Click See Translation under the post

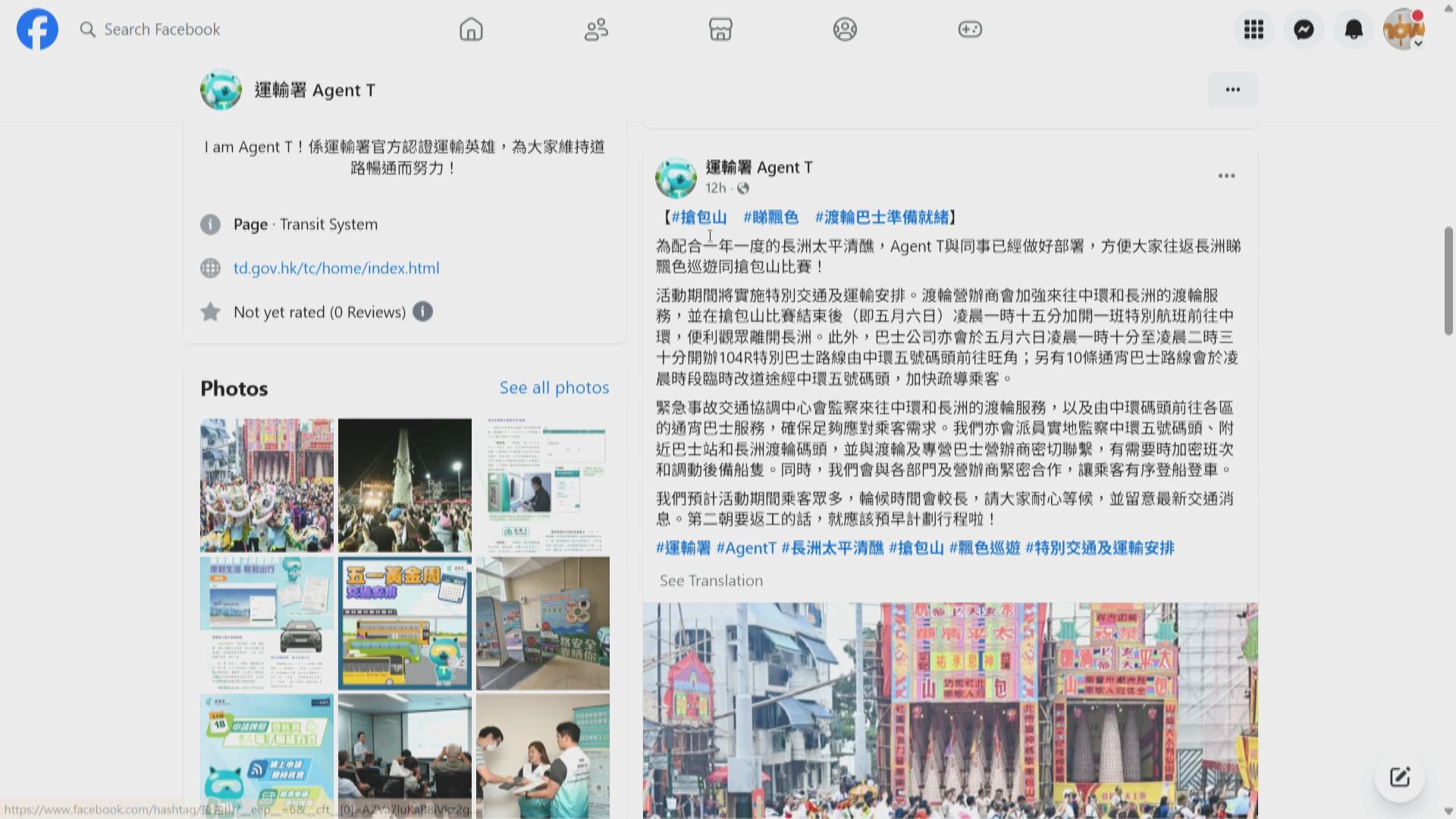(x=711, y=581)
